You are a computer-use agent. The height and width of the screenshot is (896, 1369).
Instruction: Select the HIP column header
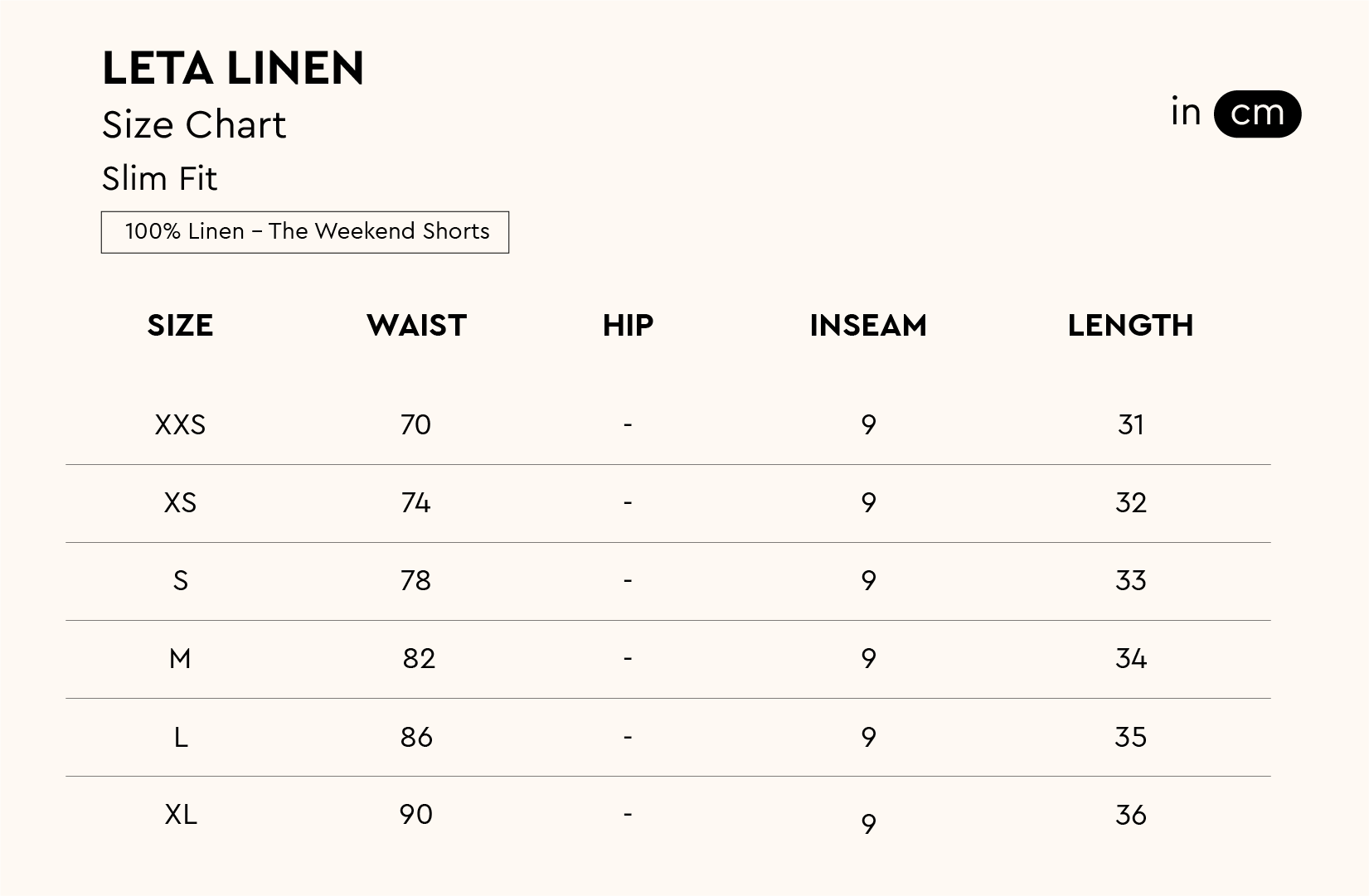tap(628, 326)
